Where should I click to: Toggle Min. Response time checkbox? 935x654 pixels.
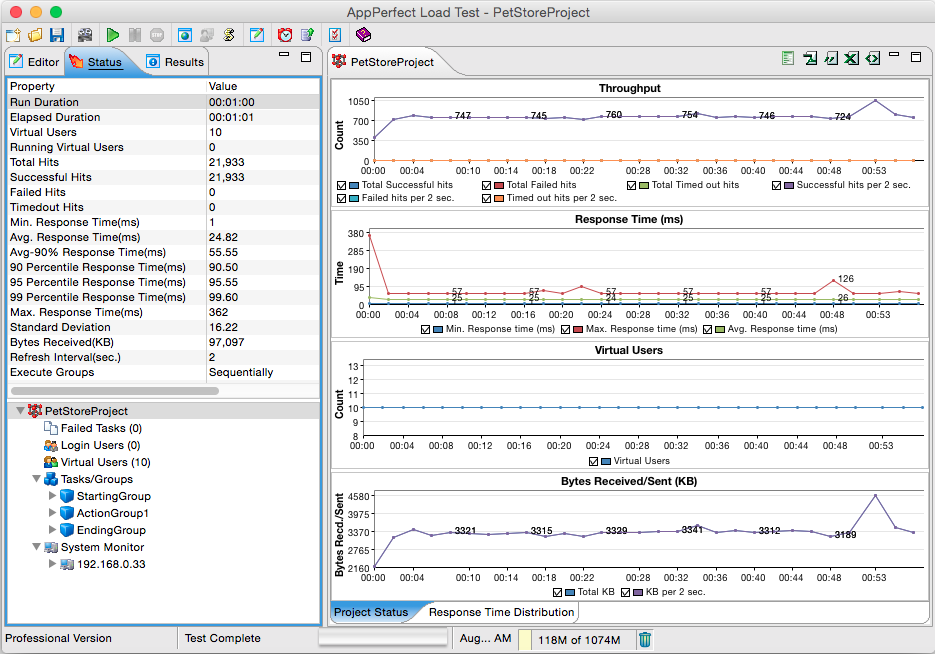coord(425,330)
